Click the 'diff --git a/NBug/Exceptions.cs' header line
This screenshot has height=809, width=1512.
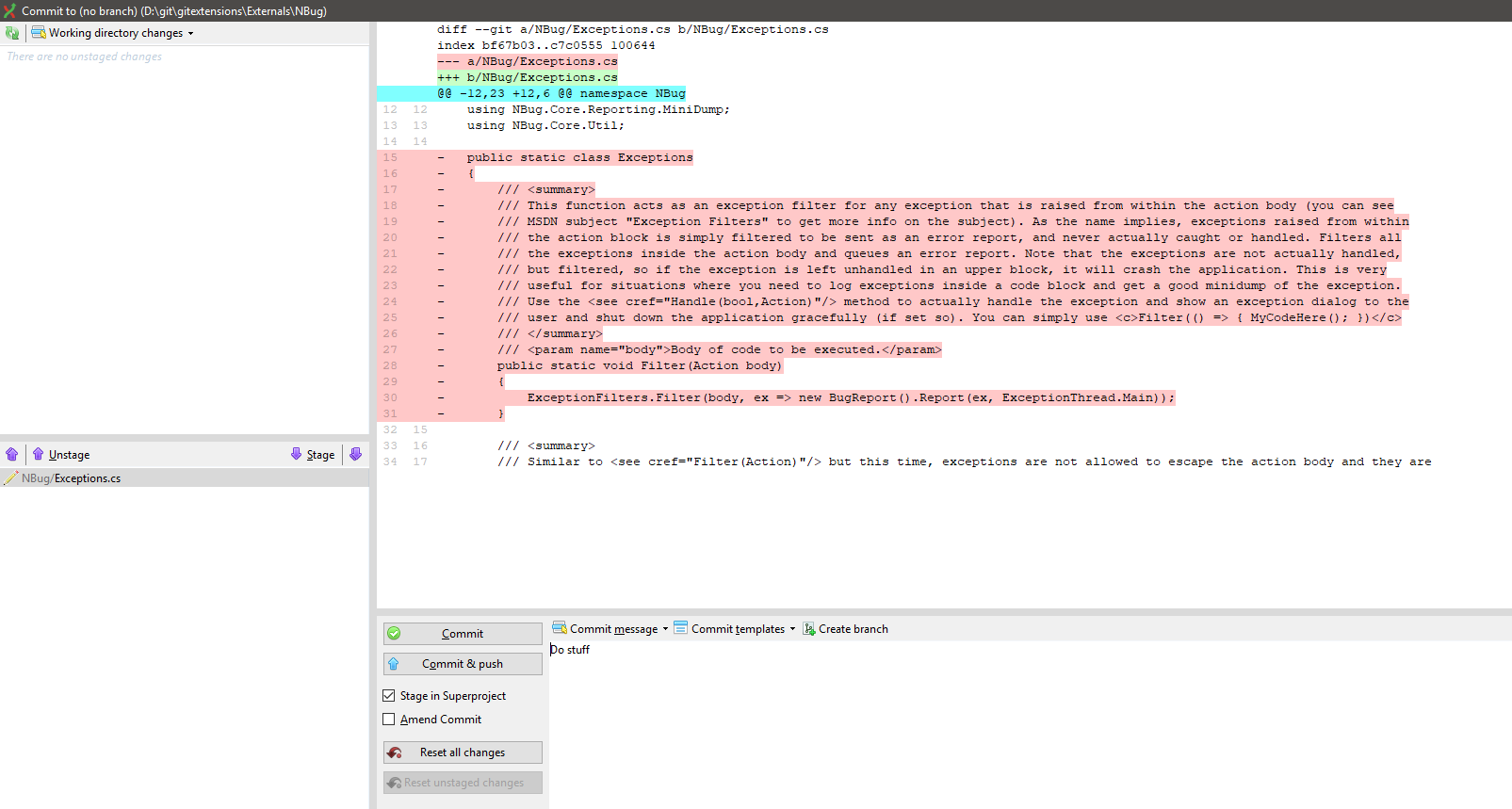point(633,29)
